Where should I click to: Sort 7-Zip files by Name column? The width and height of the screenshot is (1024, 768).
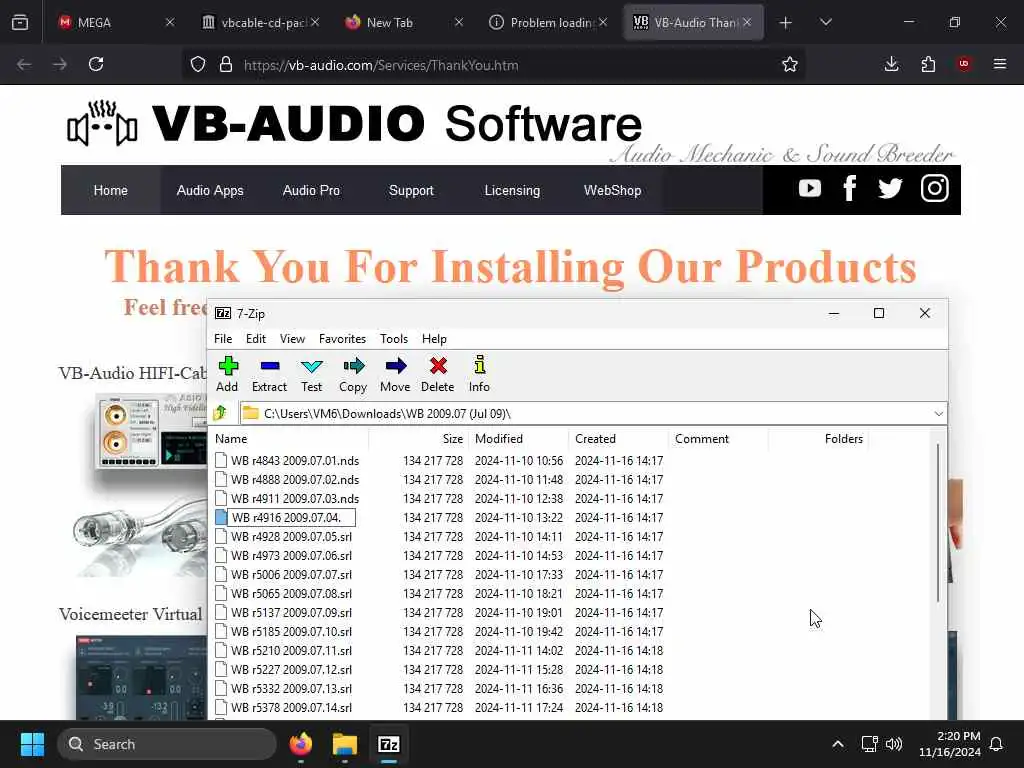coord(290,439)
